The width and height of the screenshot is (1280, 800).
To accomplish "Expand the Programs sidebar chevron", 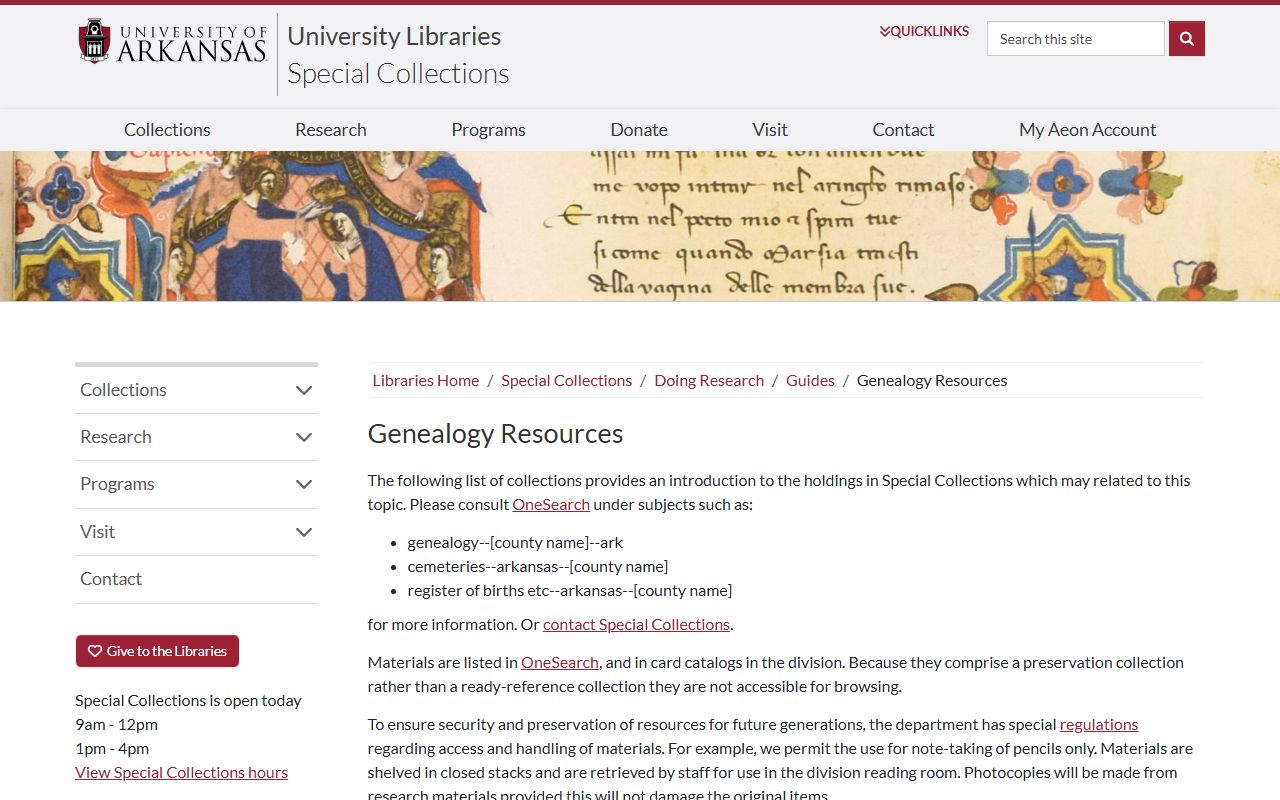I will [x=304, y=484].
